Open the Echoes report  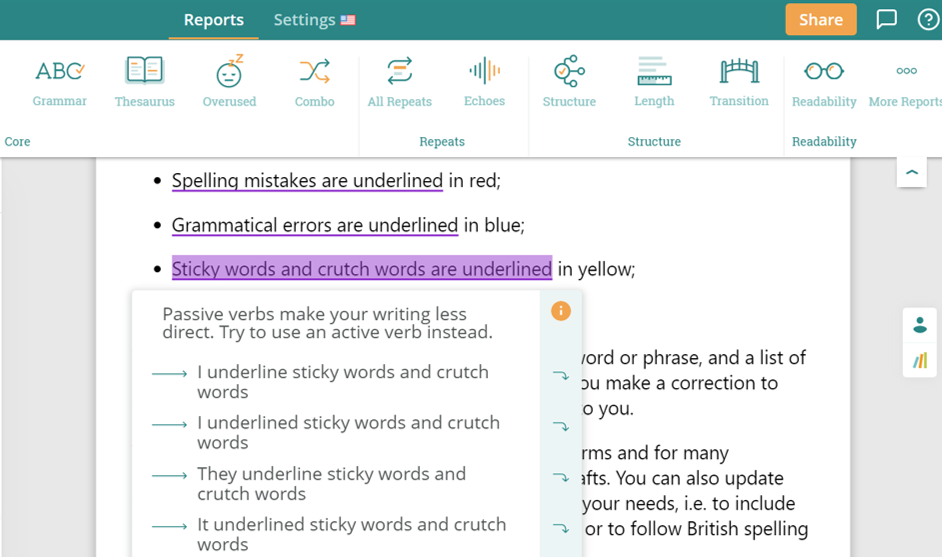click(x=484, y=83)
